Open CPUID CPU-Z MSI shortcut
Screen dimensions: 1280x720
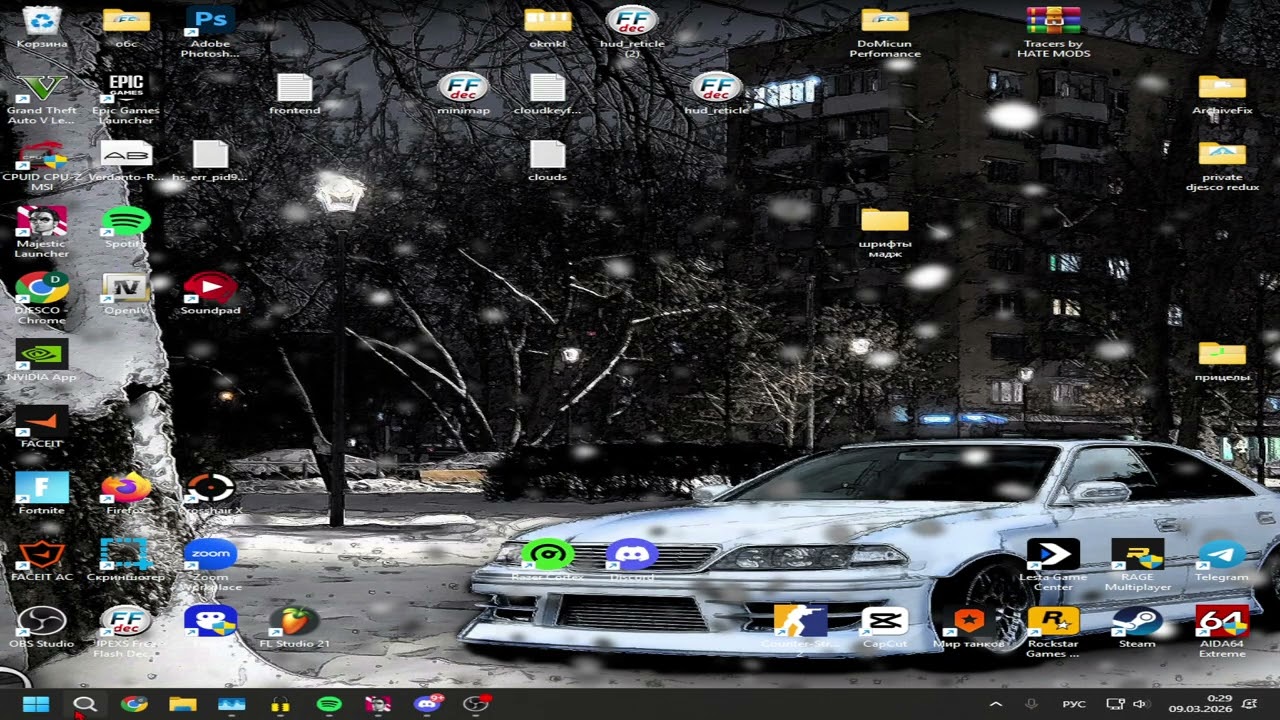tap(42, 165)
